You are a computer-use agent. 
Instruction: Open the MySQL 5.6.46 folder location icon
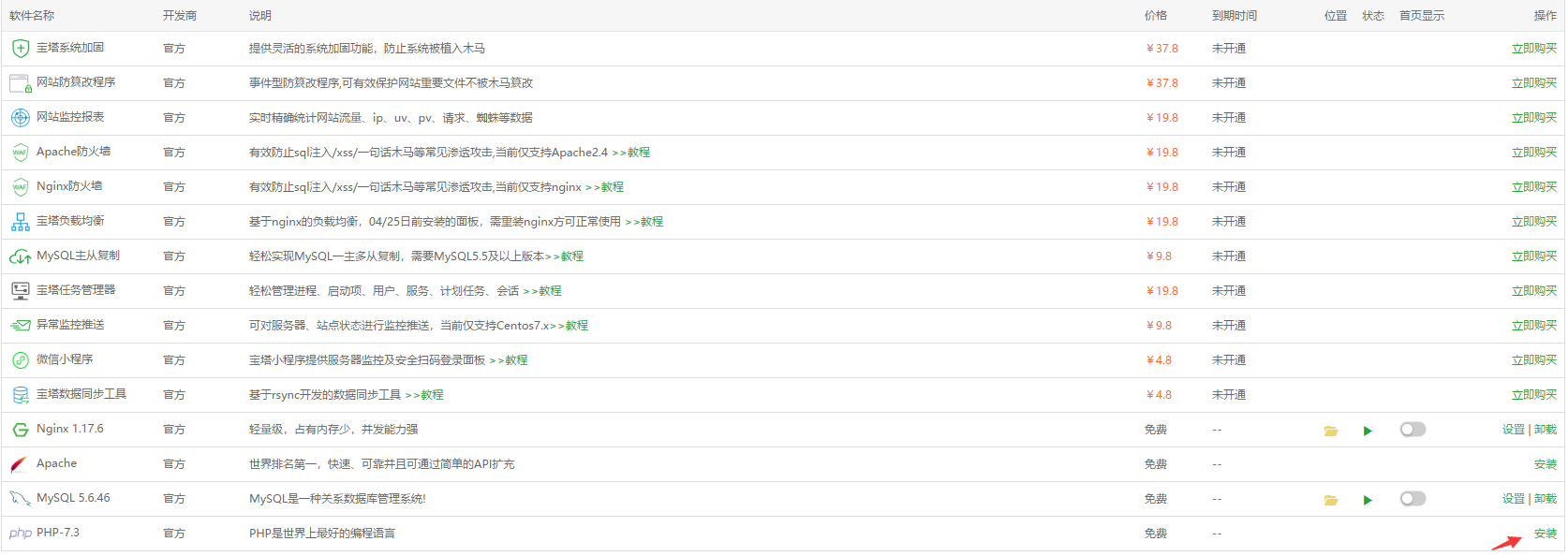point(1330,500)
